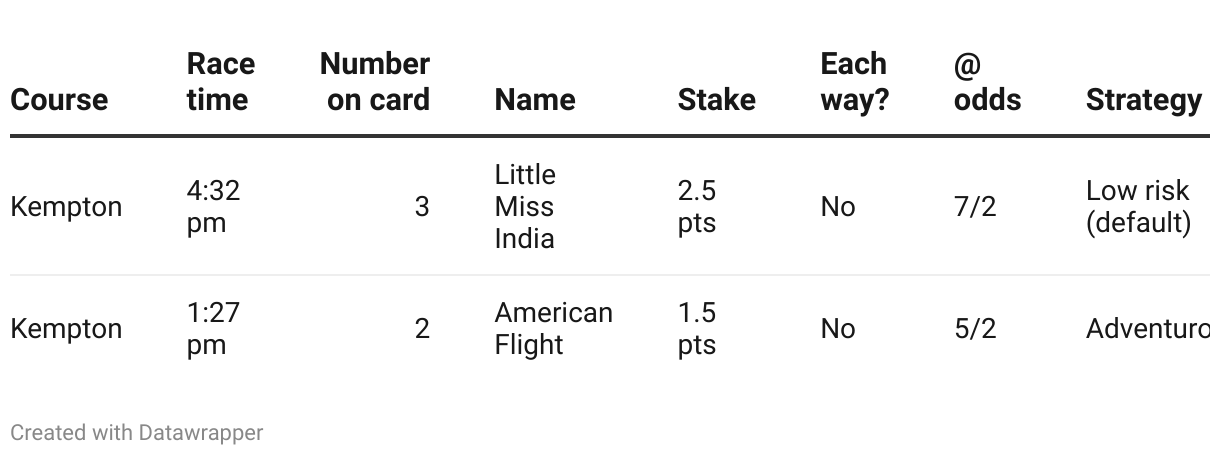Click the Adventurous strategy cell
The width and height of the screenshot is (1220, 456).
tap(1148, 328)
